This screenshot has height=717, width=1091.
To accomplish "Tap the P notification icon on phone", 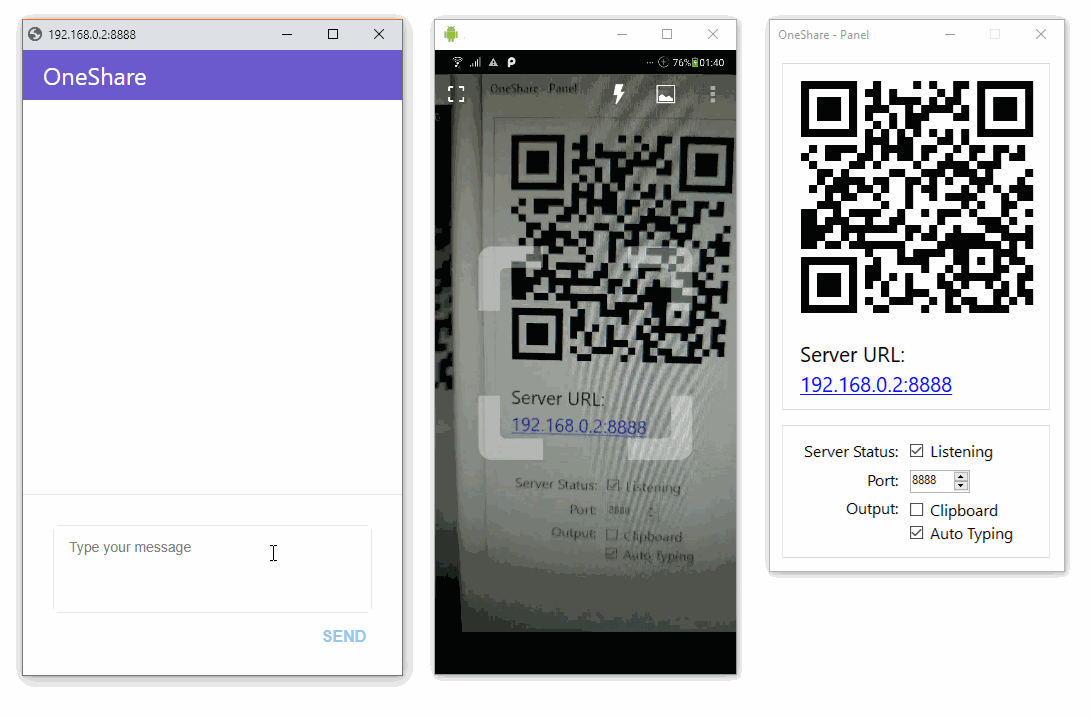I will click(511, 62).
